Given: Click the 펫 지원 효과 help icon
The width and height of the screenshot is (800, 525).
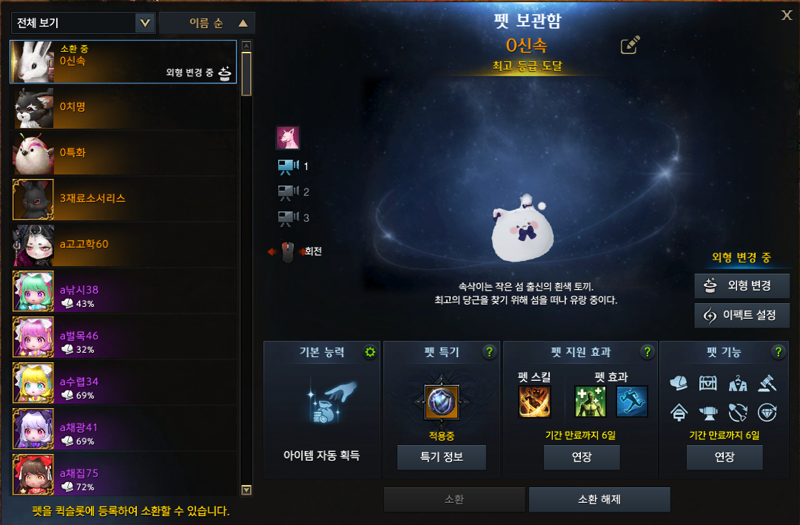Looking at the screenshot, I should 647,352.
